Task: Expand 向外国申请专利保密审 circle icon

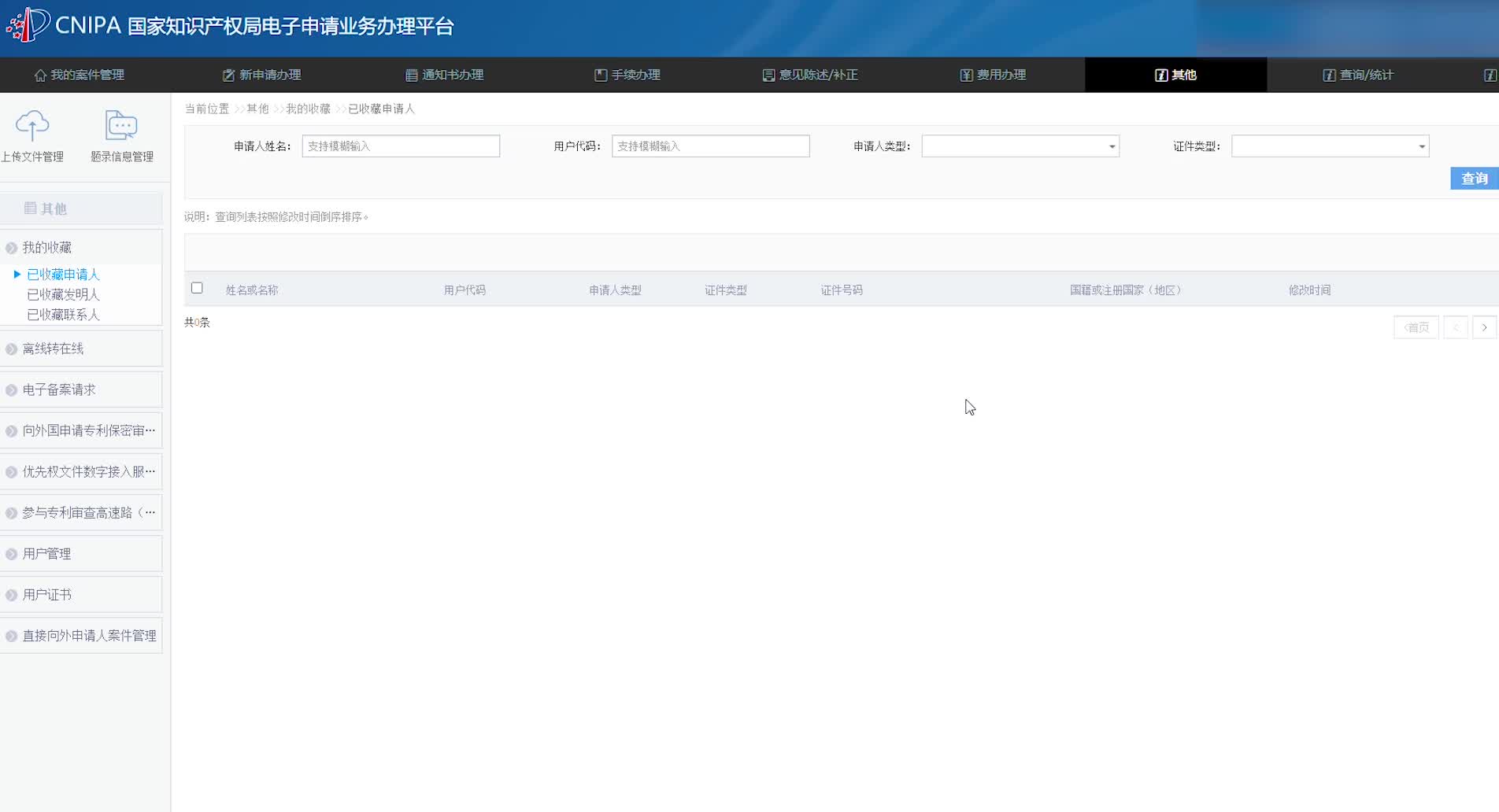Action: coord(12,431)
